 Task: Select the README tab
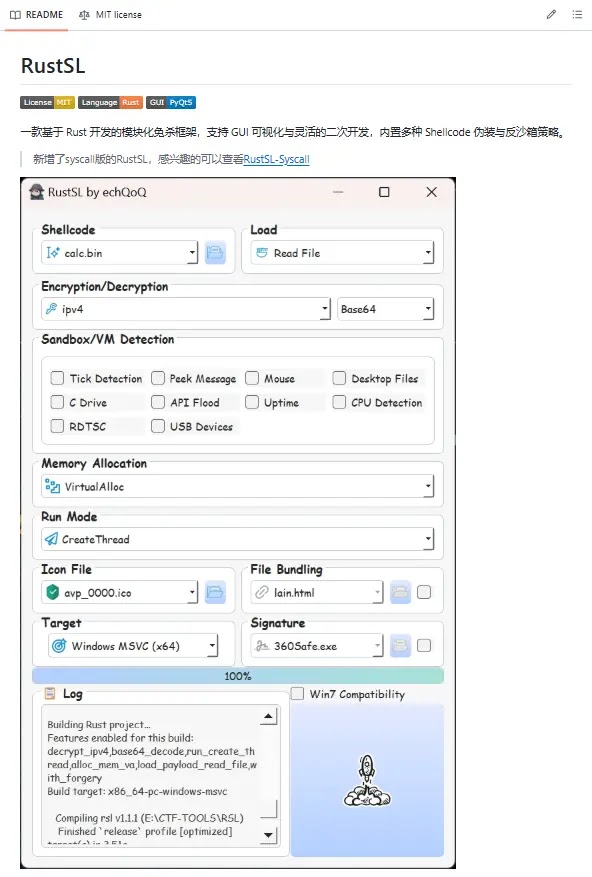coord(36,15)
